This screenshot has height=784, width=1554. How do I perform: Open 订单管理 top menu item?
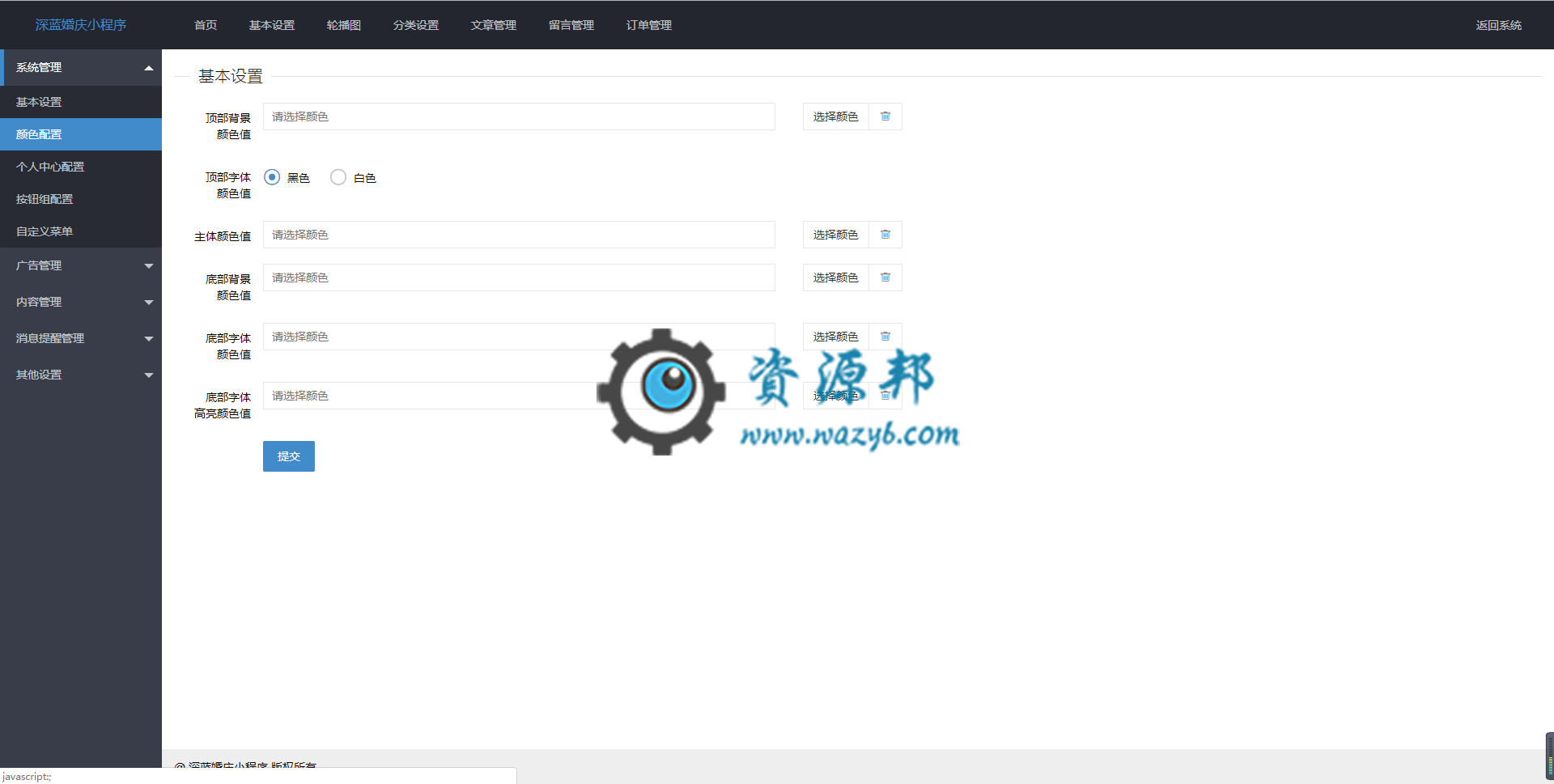point(649,25)
